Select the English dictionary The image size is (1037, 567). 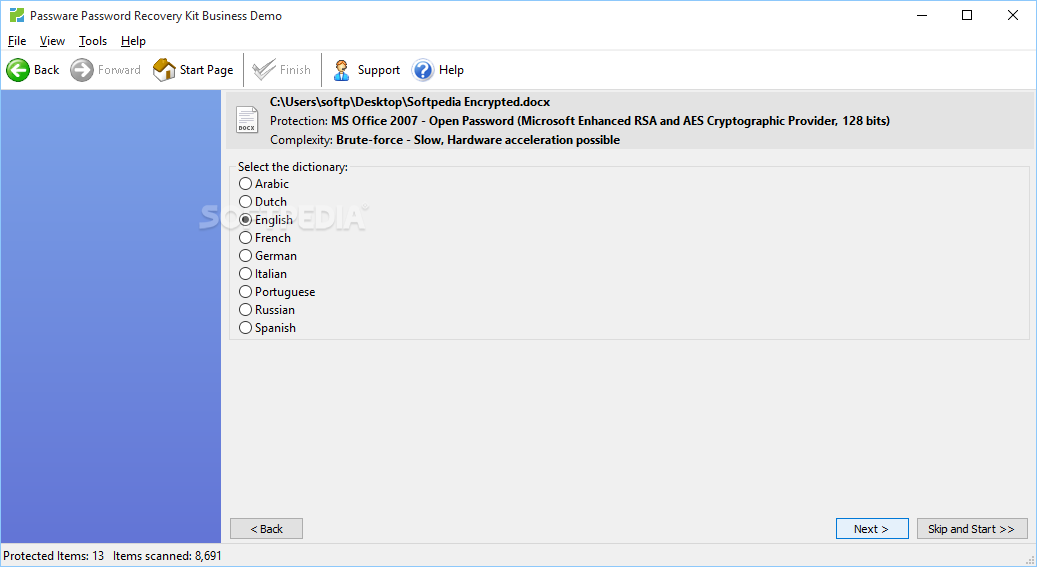coord(266,220)
